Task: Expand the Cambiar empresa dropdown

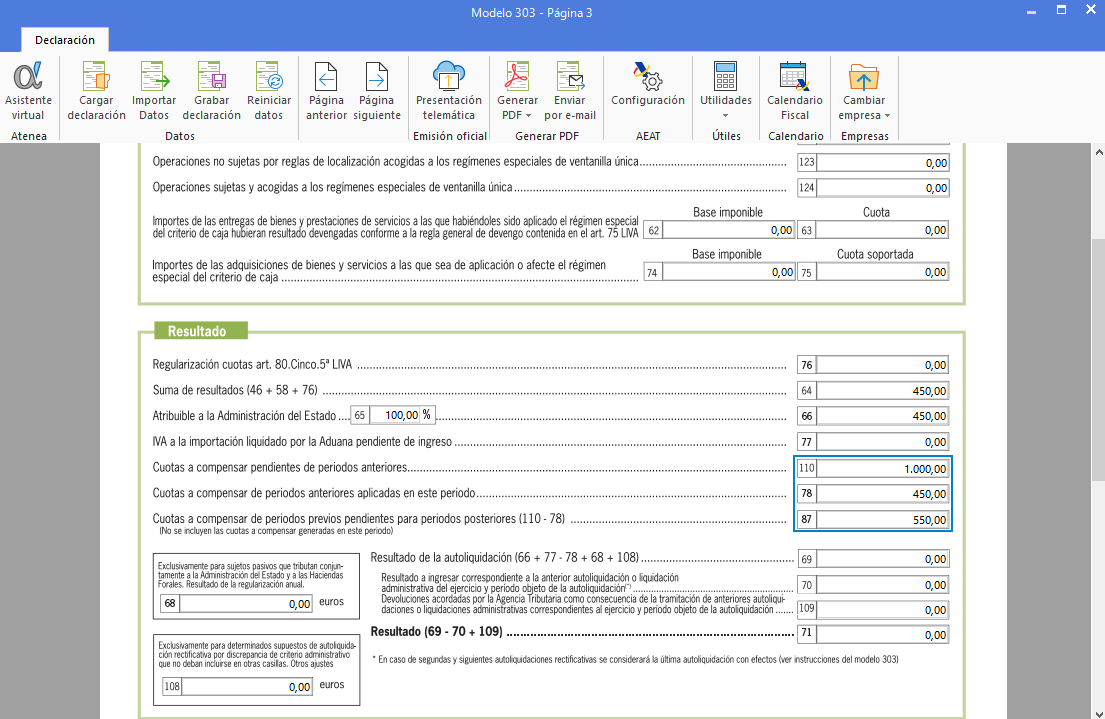Action: tap(864, 107)
